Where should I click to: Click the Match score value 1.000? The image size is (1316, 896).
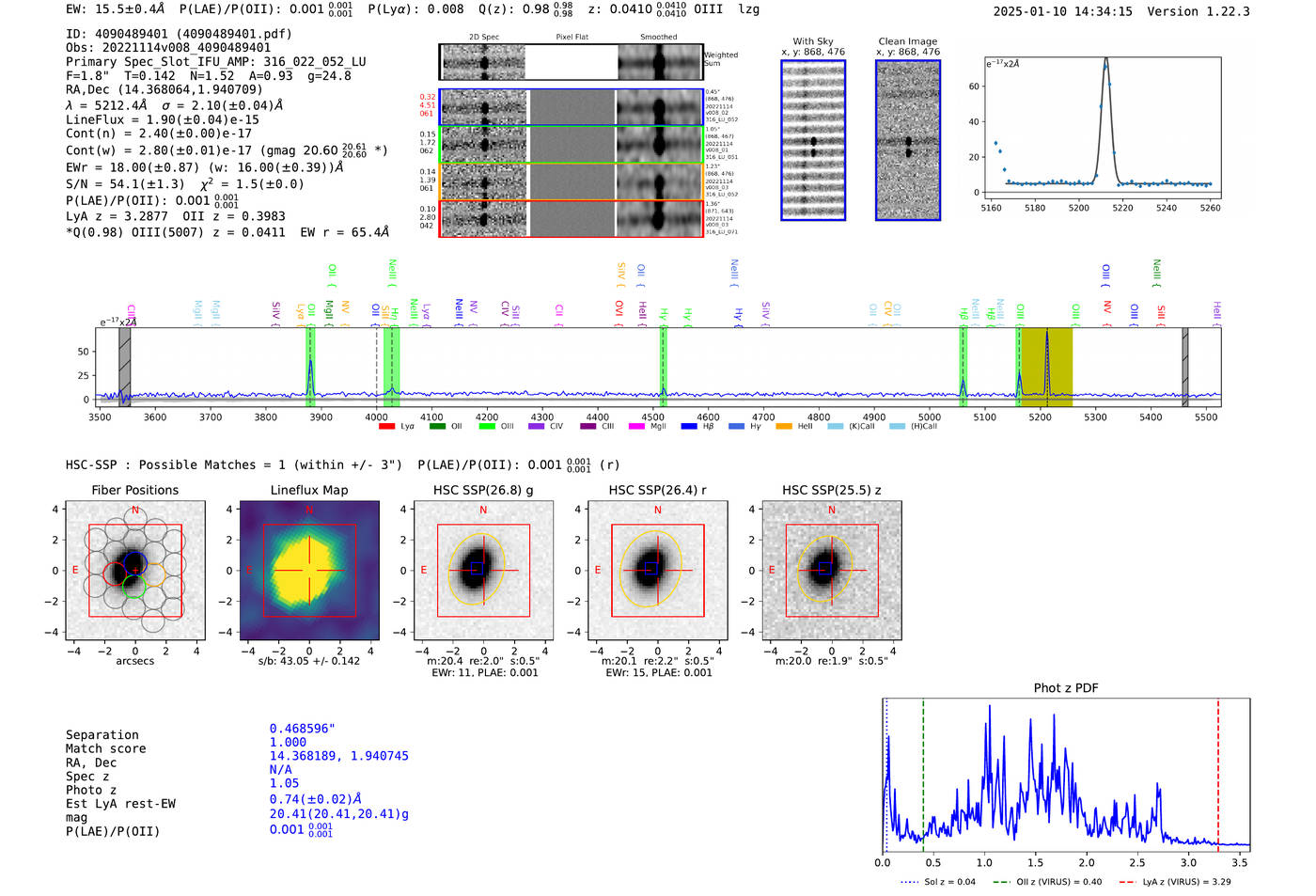click(x=288, y=743)
